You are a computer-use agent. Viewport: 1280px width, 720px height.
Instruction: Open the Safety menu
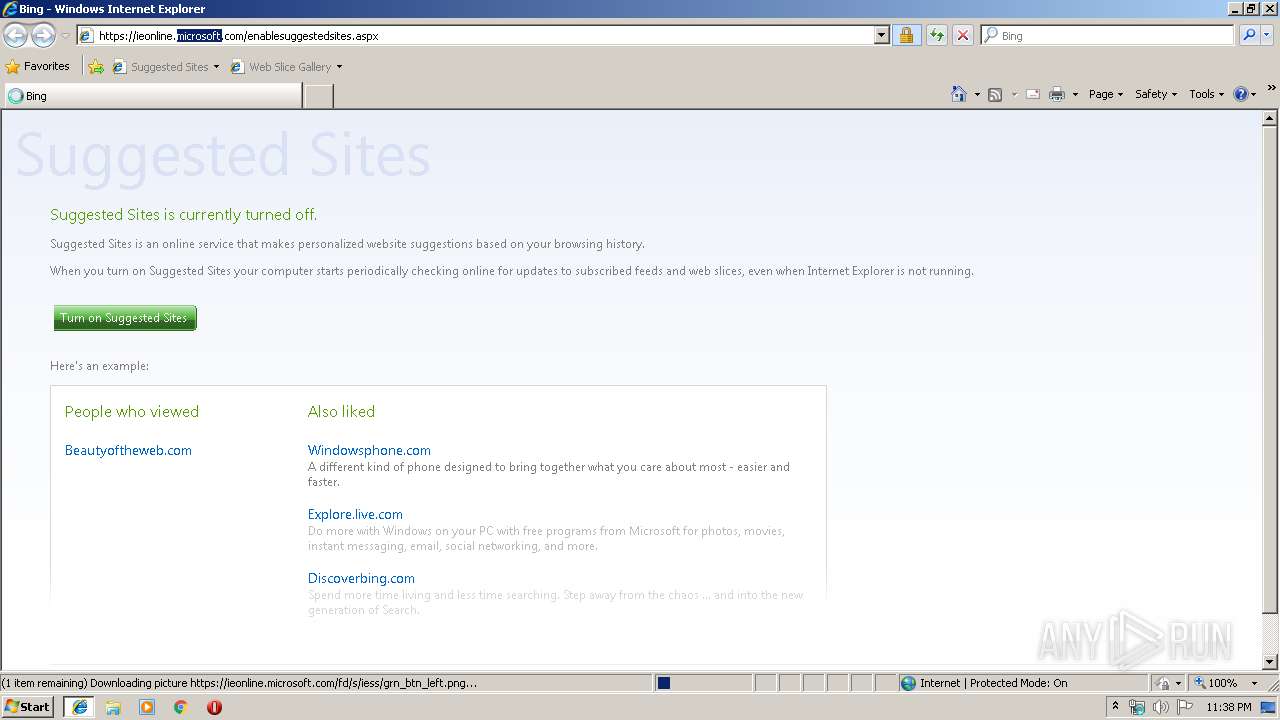point(1155,94)
